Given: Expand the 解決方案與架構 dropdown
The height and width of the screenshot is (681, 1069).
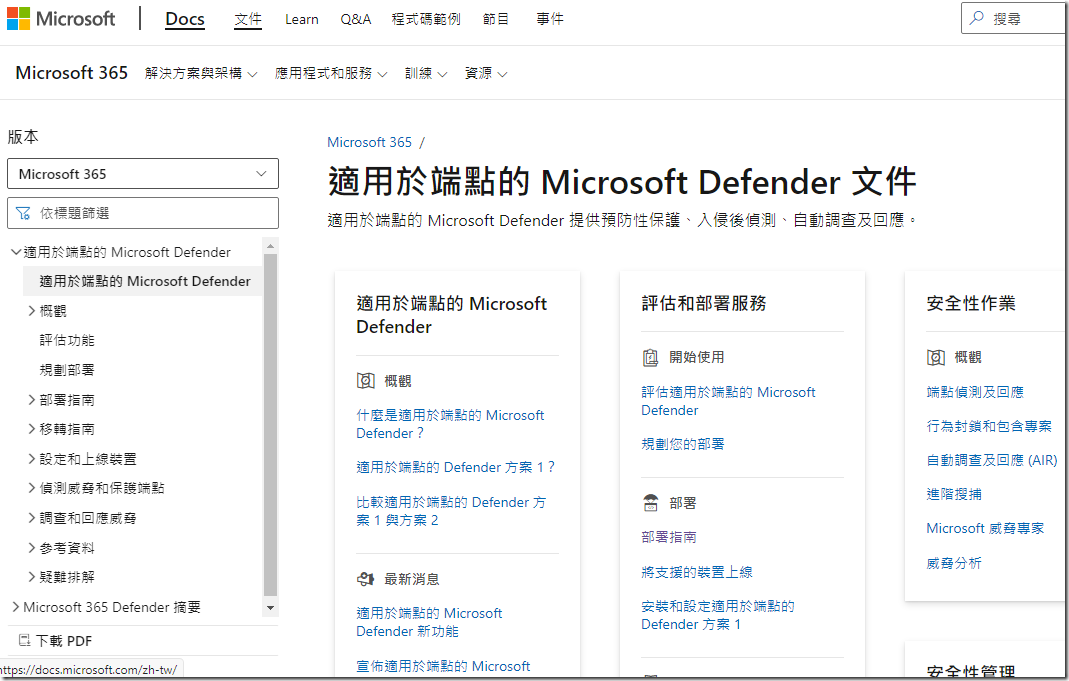Looking at the screenshot, I should point(200,73).
